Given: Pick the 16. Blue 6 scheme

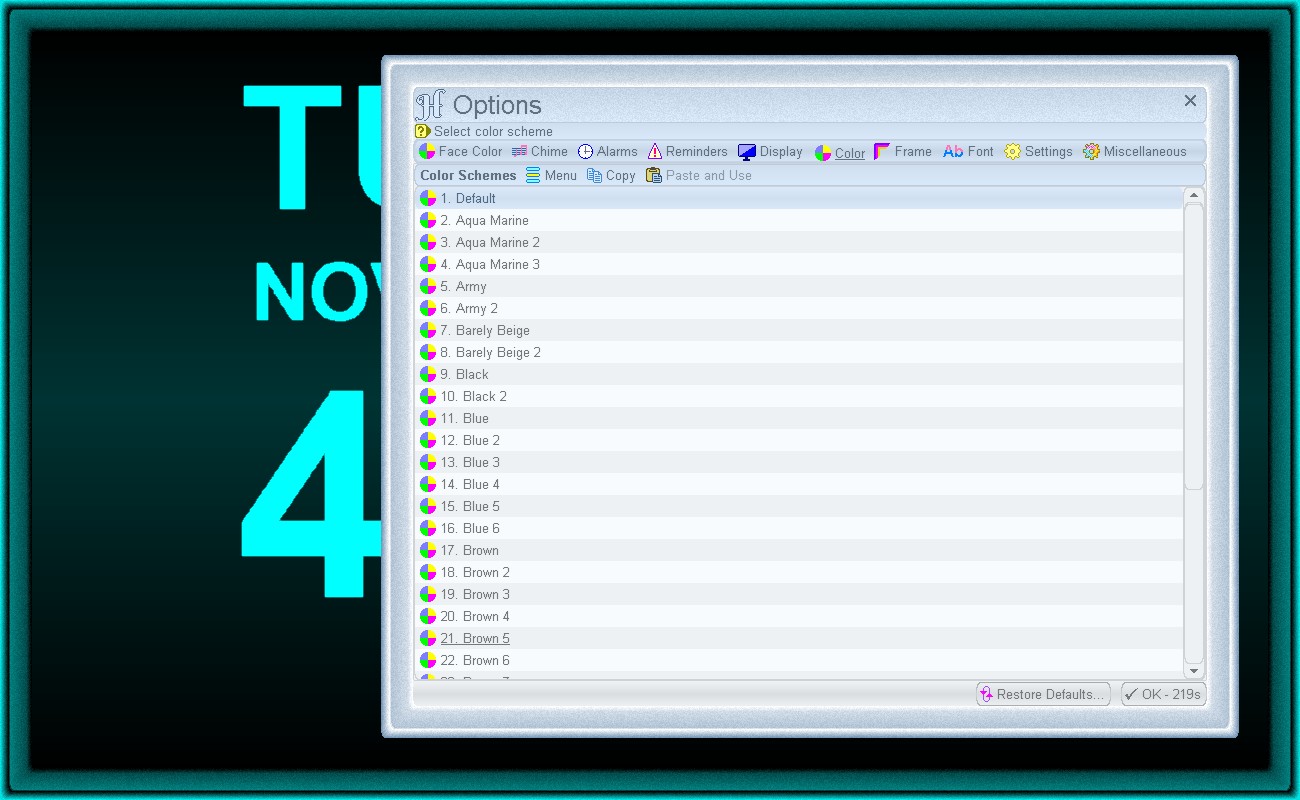Looking at the screenshot, I should tap(799, 528).
